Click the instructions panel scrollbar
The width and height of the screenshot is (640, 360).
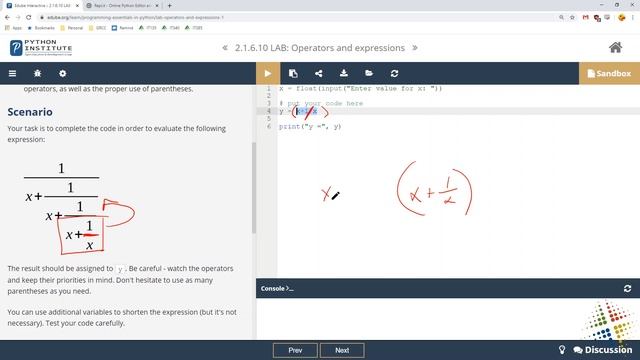pos(253,188)
